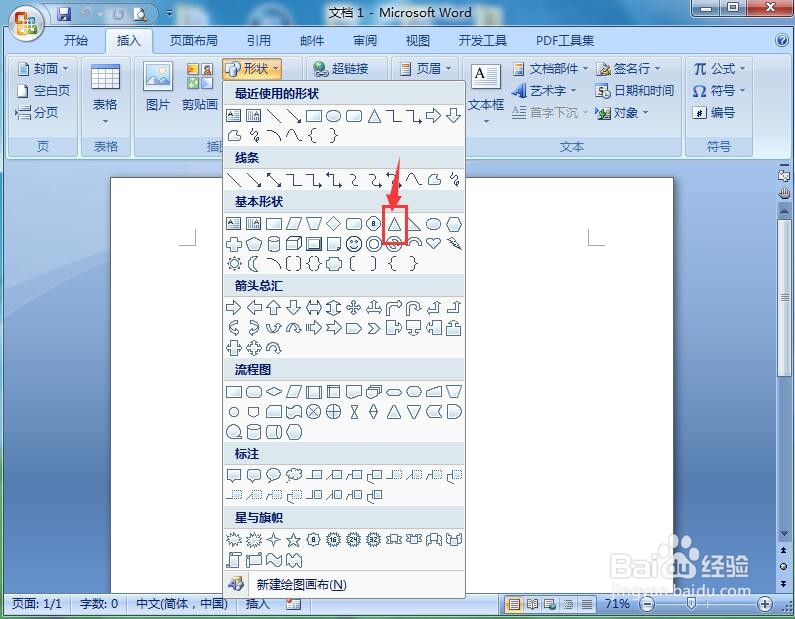Pick the lightning bolt shape

[x=454, y=244]
